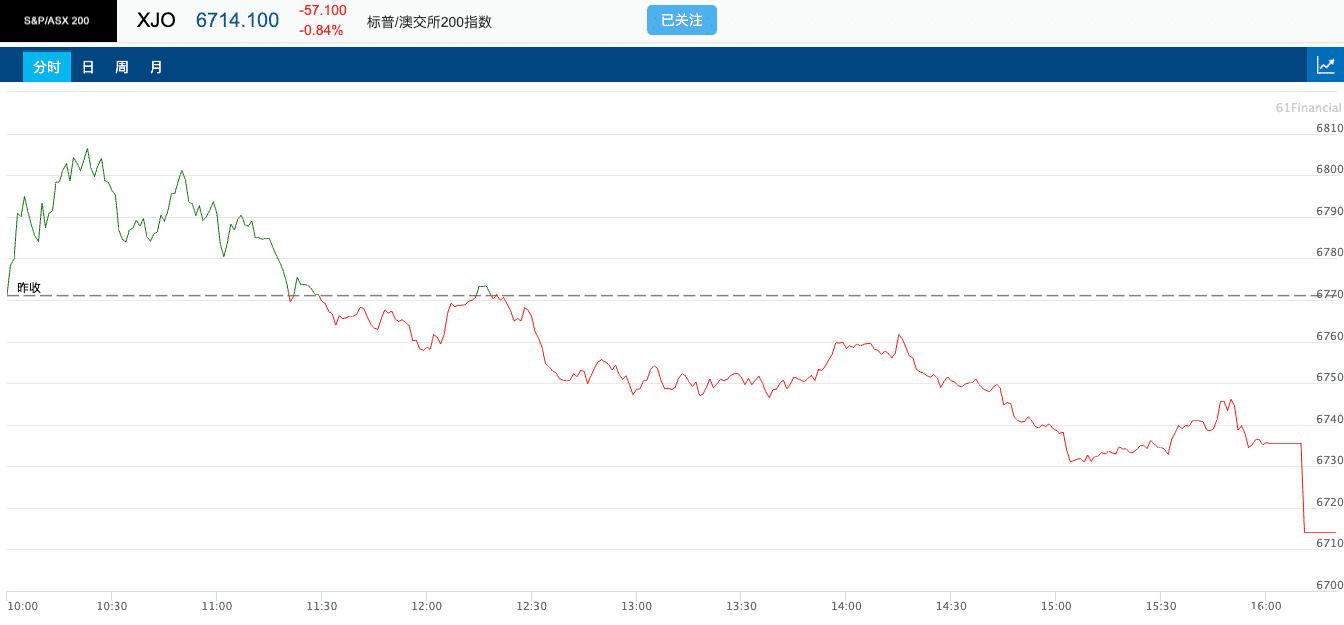The image size is (1344, 625).
Task: Click the 6700 y-axis label
Action: (1329, 585)
